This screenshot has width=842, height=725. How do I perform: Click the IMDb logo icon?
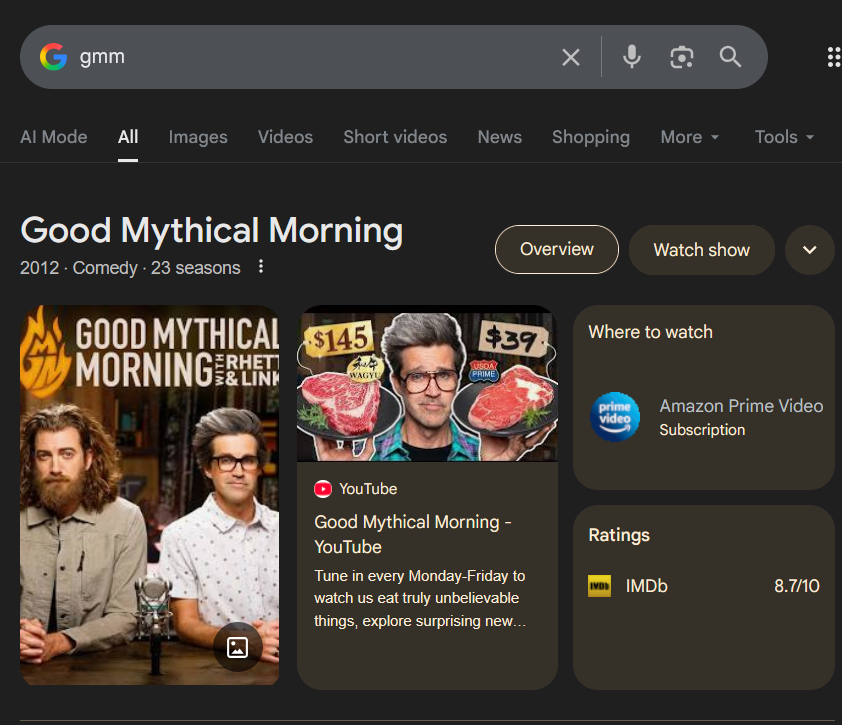(x=599, y=586)
